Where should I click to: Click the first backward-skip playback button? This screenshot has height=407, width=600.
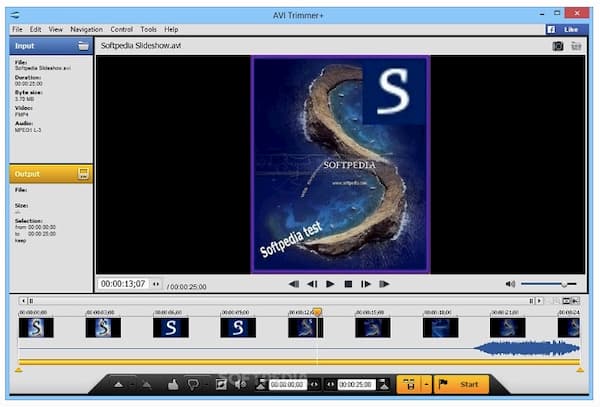294,284
